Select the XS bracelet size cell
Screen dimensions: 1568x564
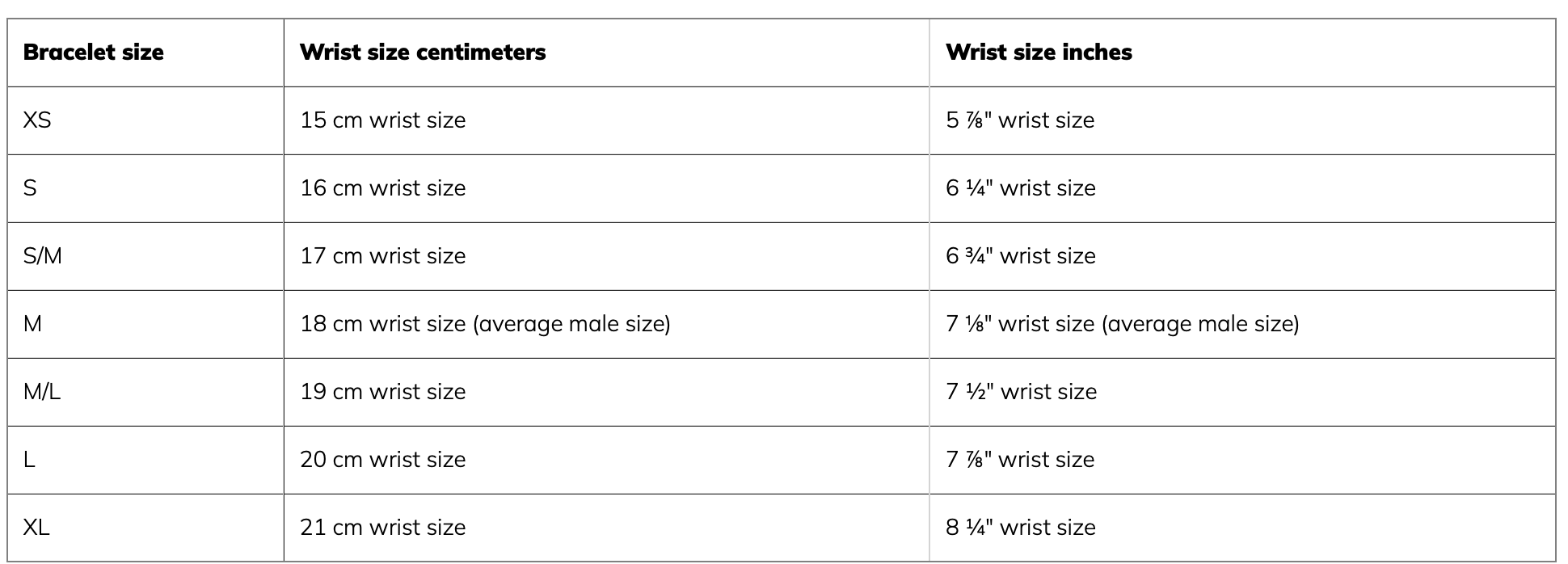tap(37, 120)
